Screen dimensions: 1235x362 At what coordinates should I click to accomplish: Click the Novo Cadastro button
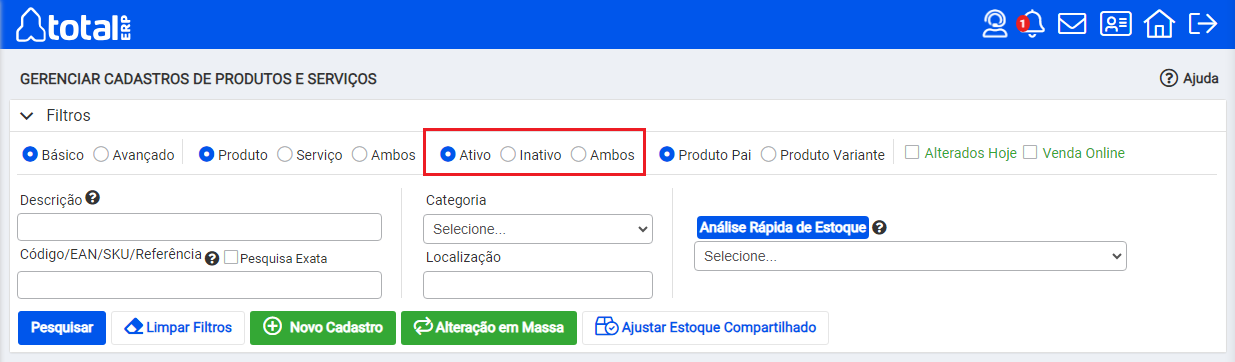[x=323, y=327]
